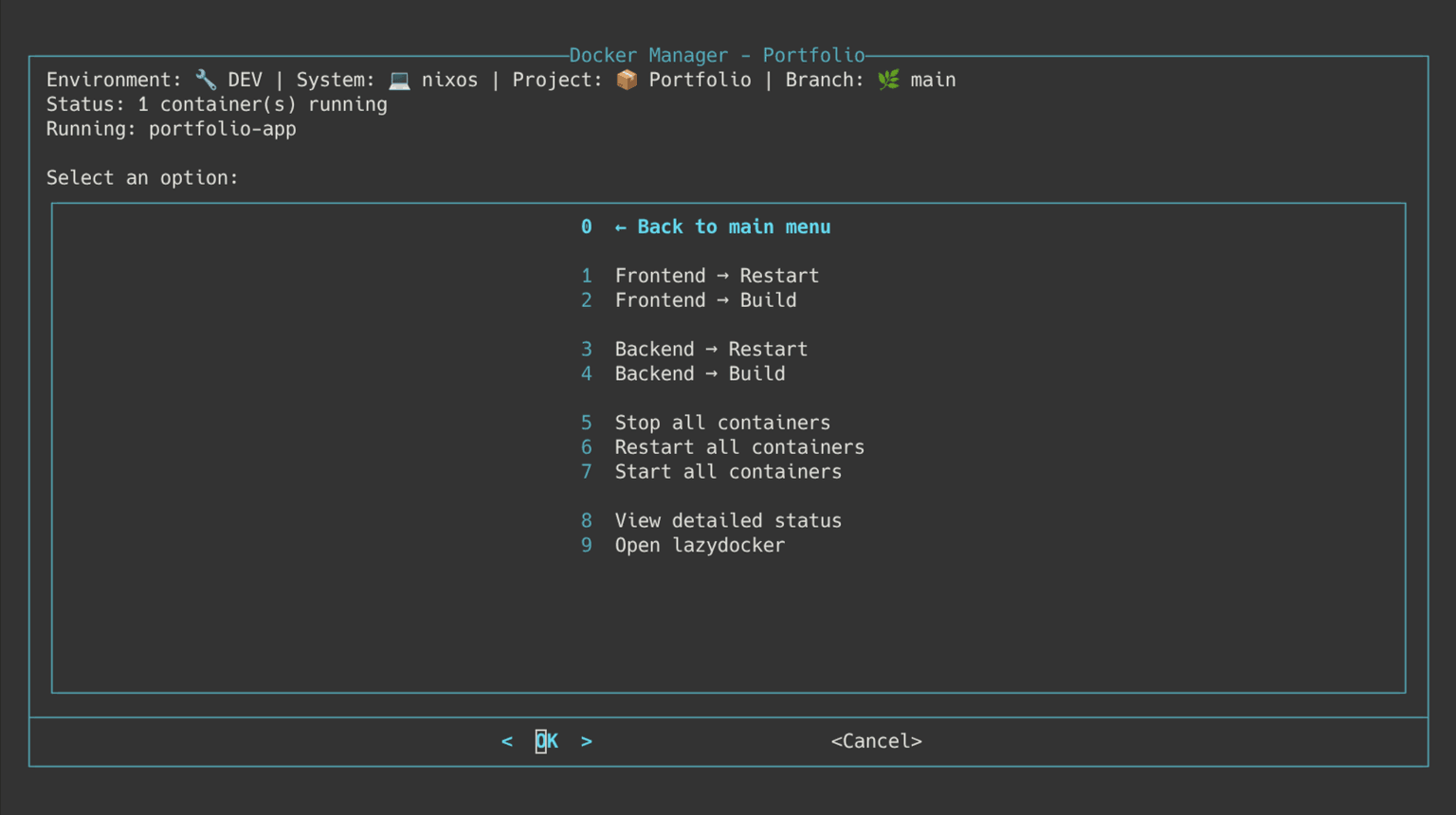Pick Backend → Restart from list
The width and height of the screenshot is (1456, 815).
[710, 350]
